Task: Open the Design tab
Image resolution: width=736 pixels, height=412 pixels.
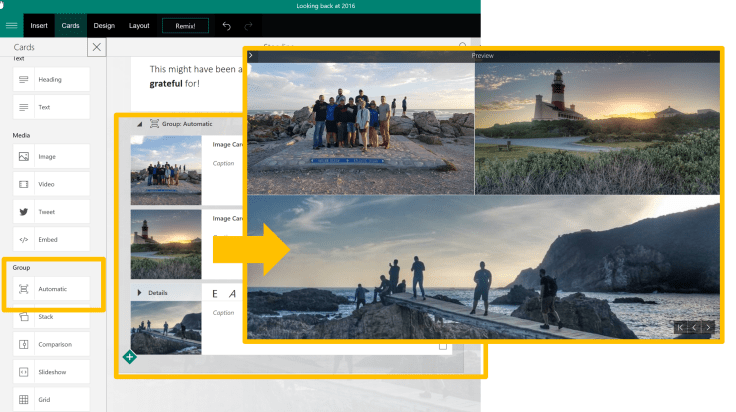Action: pyautogui.click(x=103, y=25)
